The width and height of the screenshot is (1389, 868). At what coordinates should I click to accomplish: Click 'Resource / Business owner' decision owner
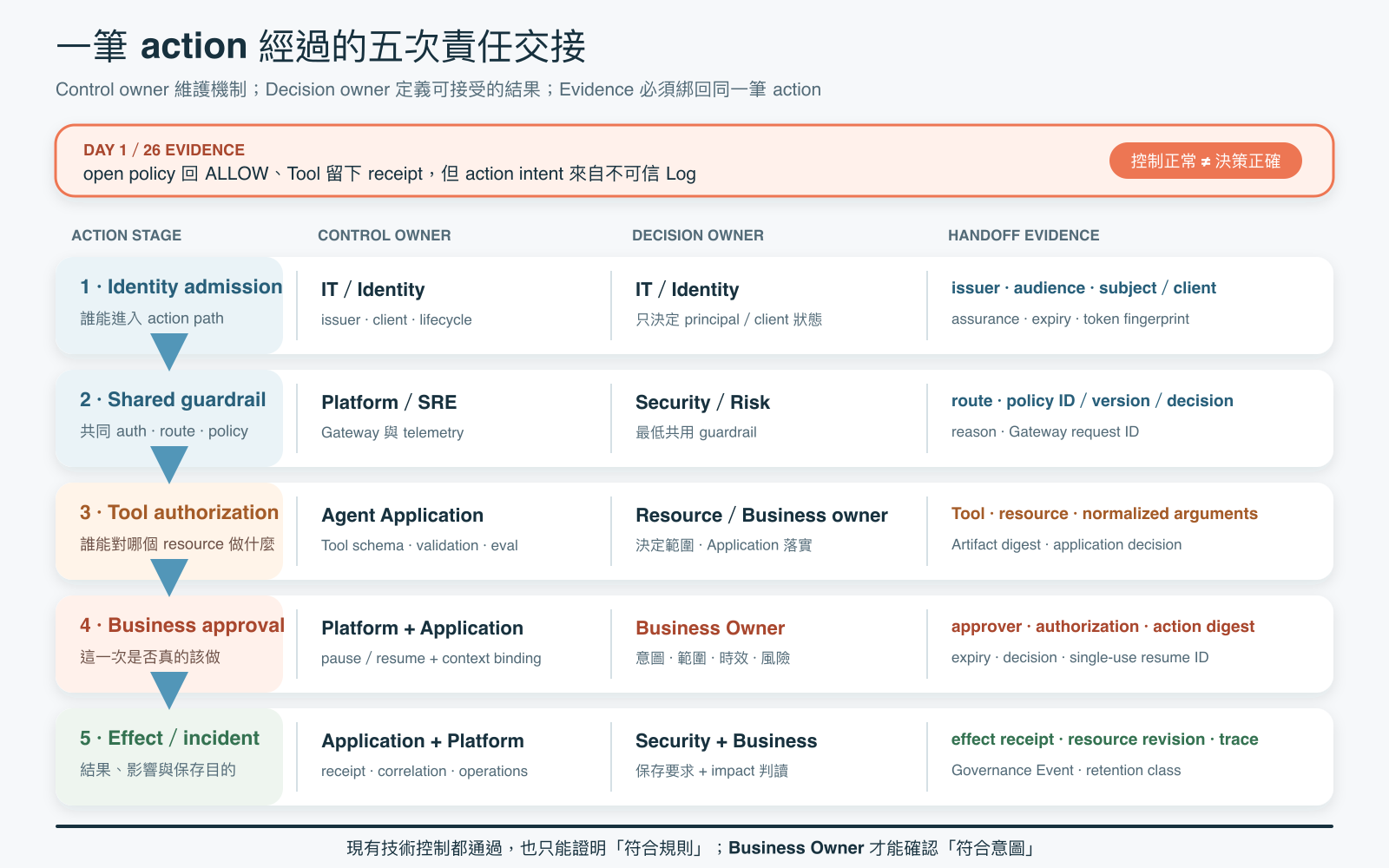761,515
